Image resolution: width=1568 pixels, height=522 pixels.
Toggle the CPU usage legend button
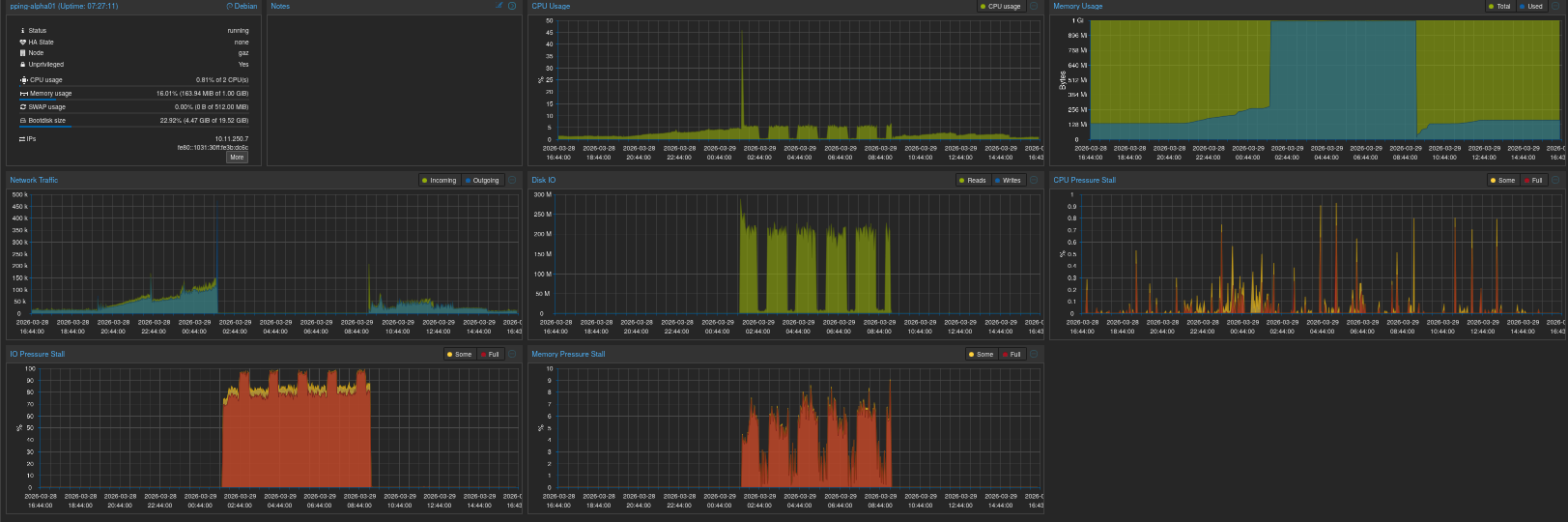[x=1000, y=7]
